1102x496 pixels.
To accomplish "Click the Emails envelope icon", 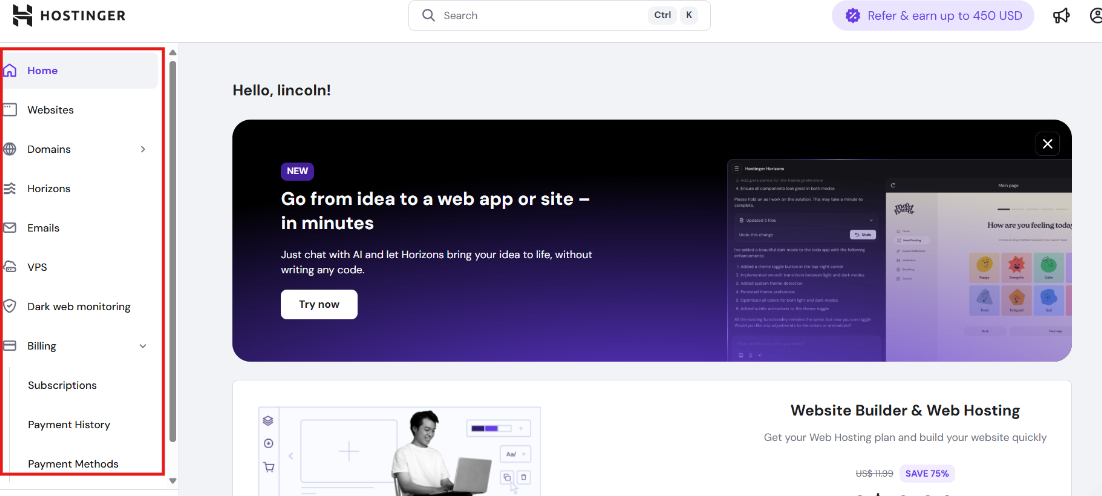I will [x=10, y=228].
